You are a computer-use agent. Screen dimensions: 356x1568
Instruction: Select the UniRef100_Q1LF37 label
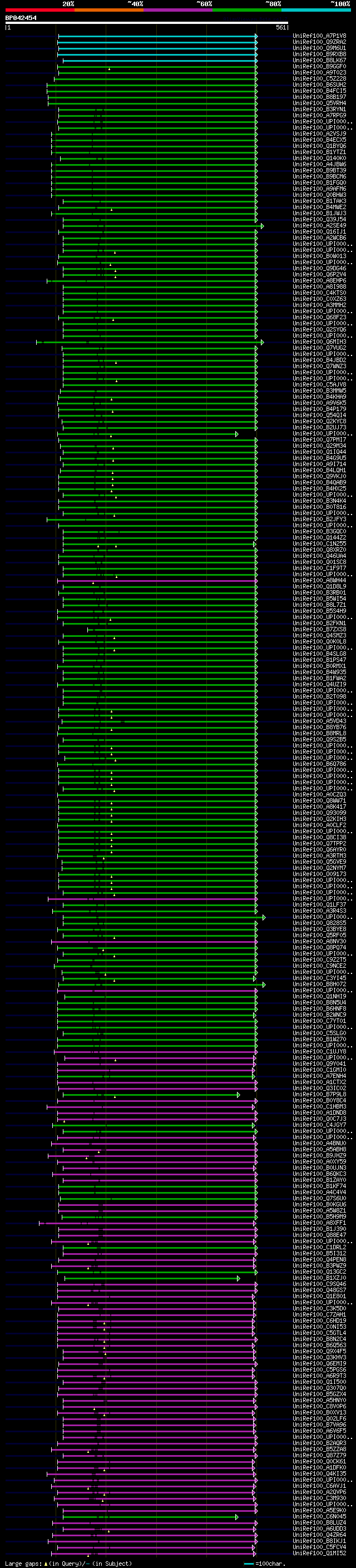(x=319, y=904)
